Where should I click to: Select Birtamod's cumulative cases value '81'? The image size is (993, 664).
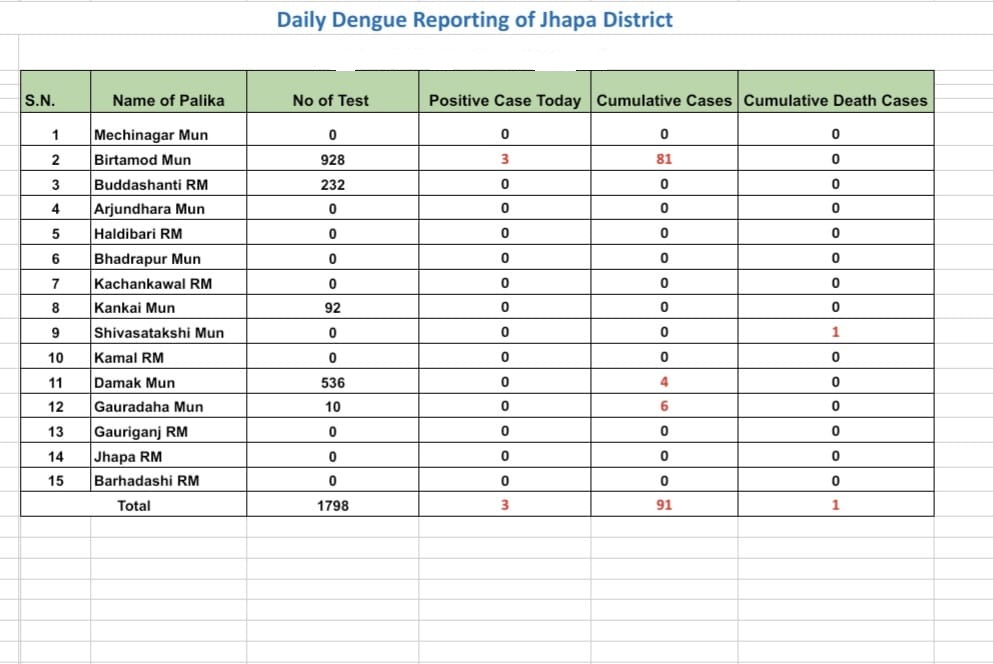click(664, 159)
